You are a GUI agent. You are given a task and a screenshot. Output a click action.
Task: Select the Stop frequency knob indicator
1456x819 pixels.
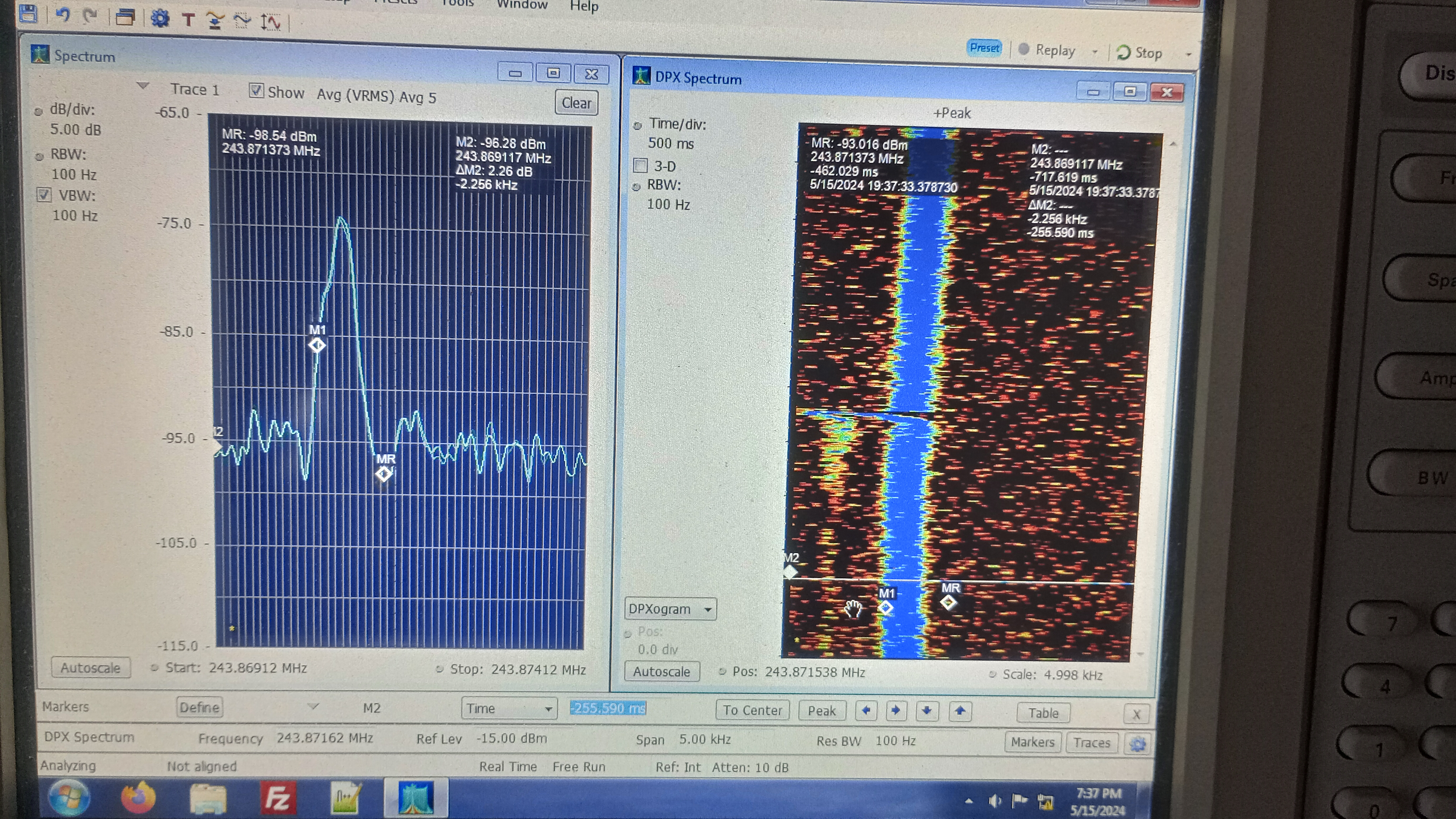pyautogui.click(x=439, y=669)
